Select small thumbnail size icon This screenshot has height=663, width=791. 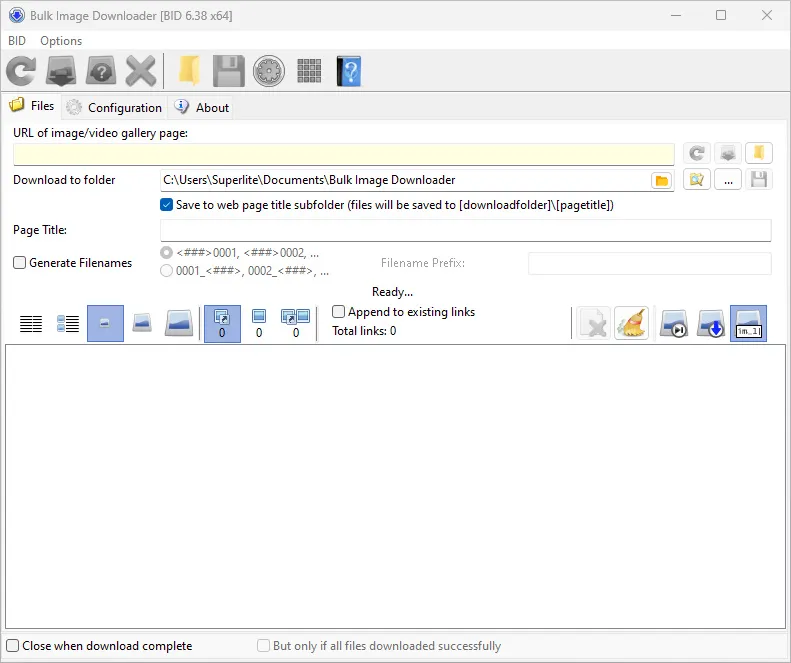click(x=105, y=323)
